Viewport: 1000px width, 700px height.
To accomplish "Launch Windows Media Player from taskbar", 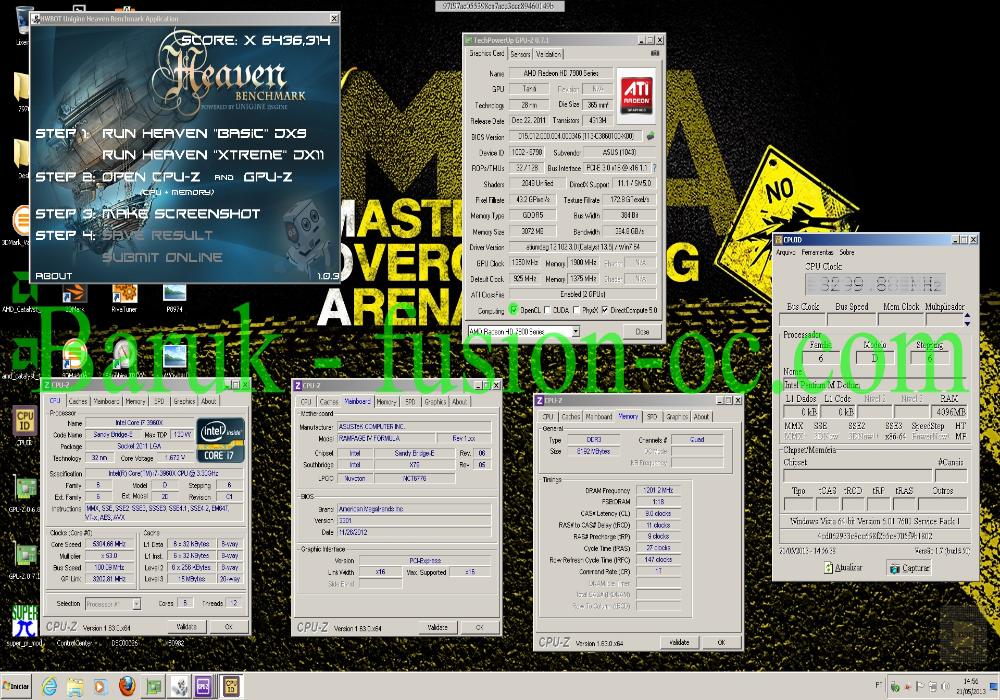I will pos(100,687).
